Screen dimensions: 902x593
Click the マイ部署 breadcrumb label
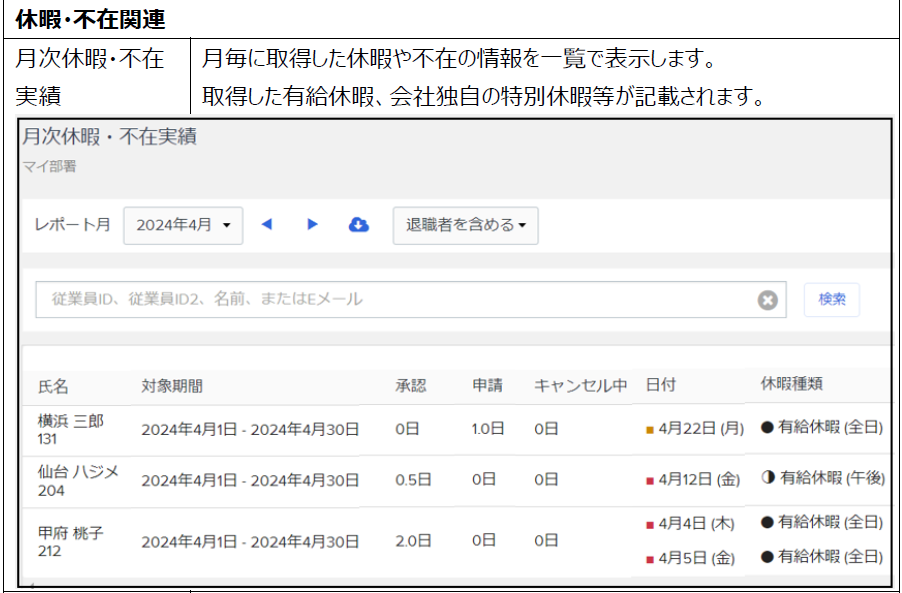click(x=49, y=166)
